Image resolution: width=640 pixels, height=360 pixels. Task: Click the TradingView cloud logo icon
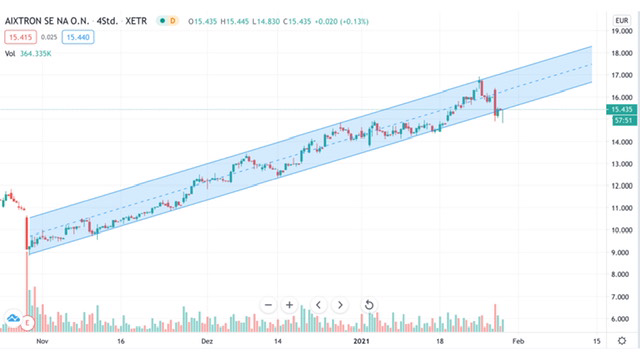click(x=13, y=319)
